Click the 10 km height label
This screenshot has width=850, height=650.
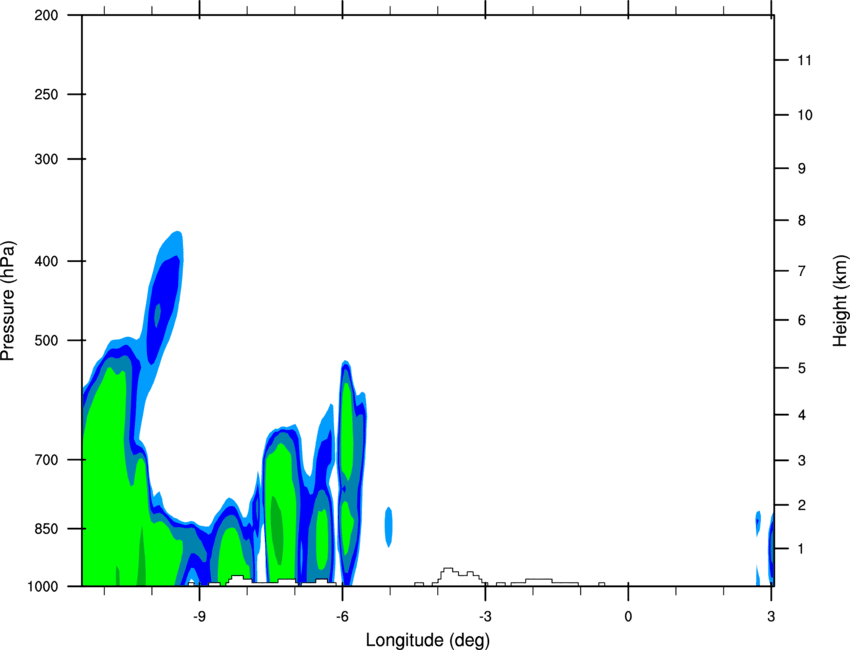click(805, 115)
